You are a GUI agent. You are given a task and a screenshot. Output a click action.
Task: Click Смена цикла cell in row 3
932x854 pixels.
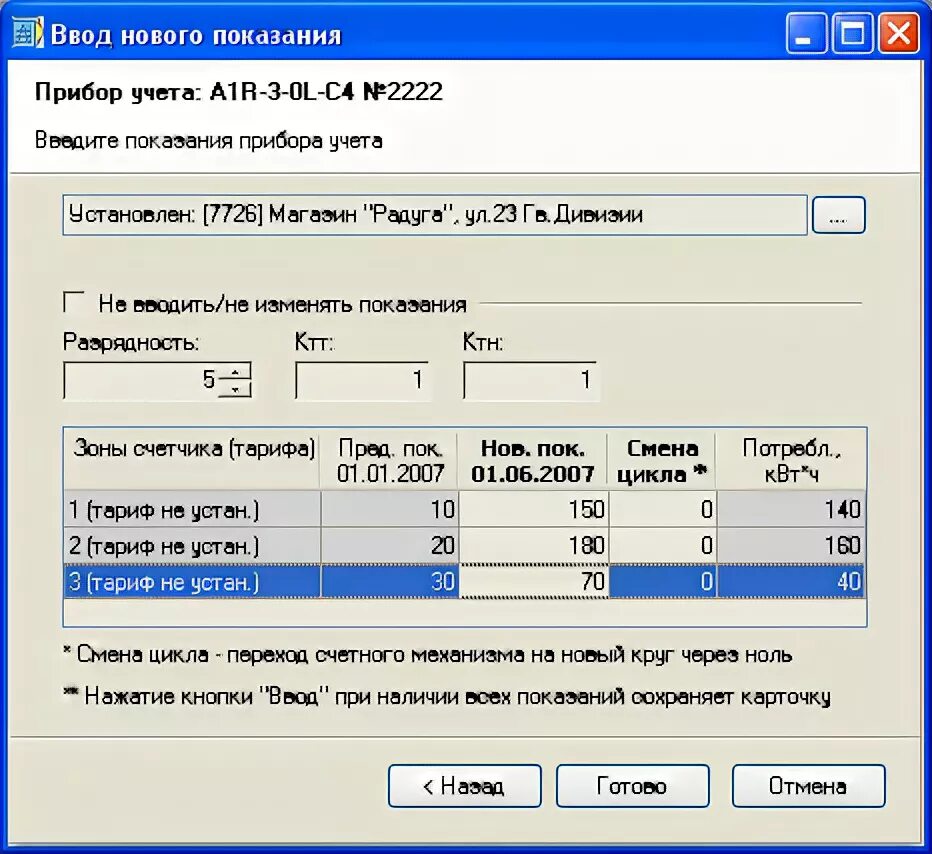tap(662, 581)
